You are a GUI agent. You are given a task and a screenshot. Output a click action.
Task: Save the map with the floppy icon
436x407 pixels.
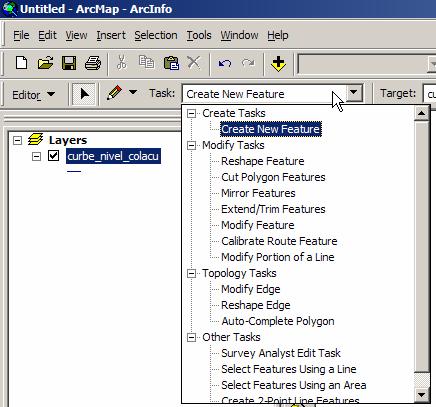click(x=69, y=63)
